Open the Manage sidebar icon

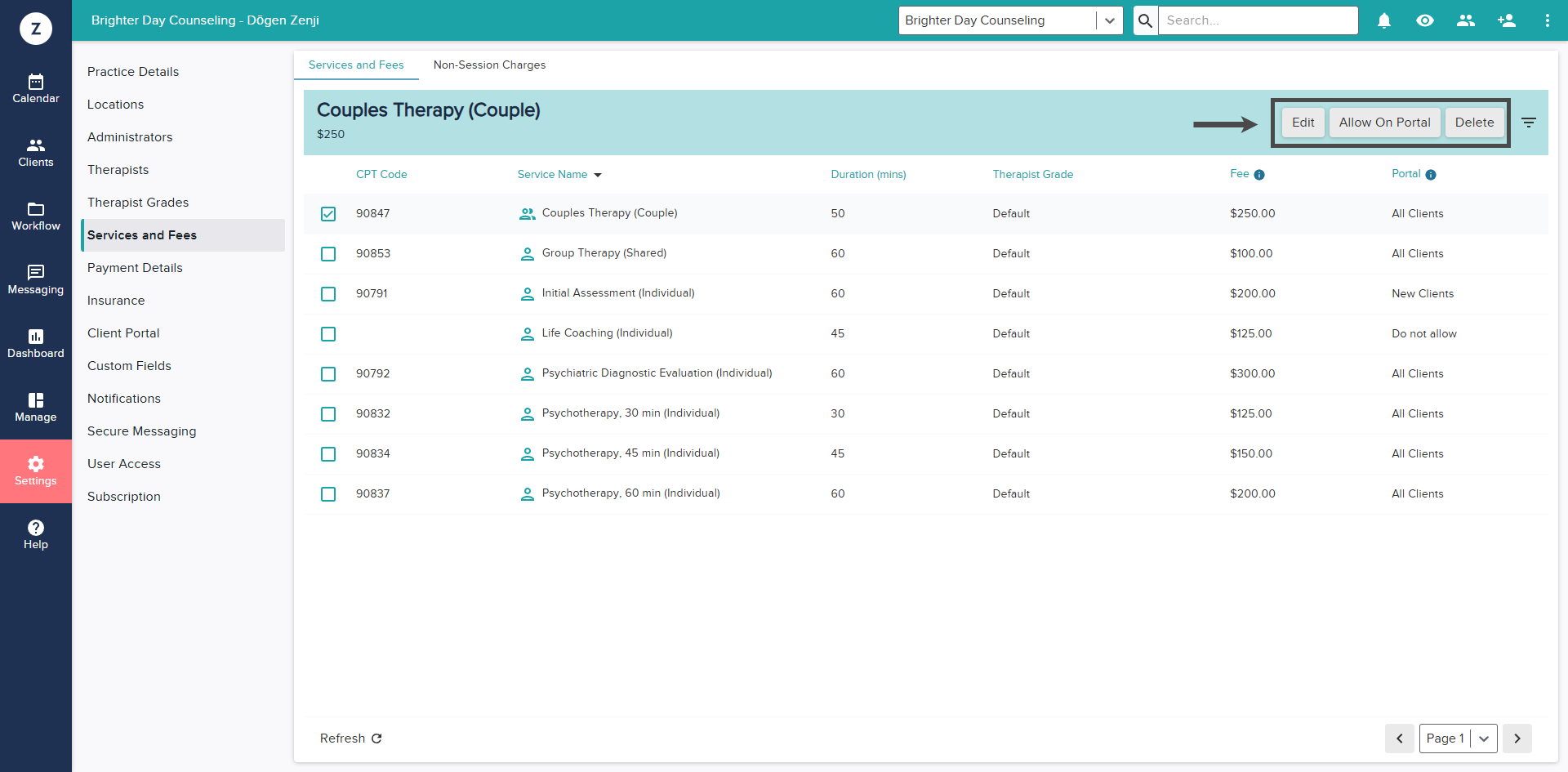(x=36, y=408)
